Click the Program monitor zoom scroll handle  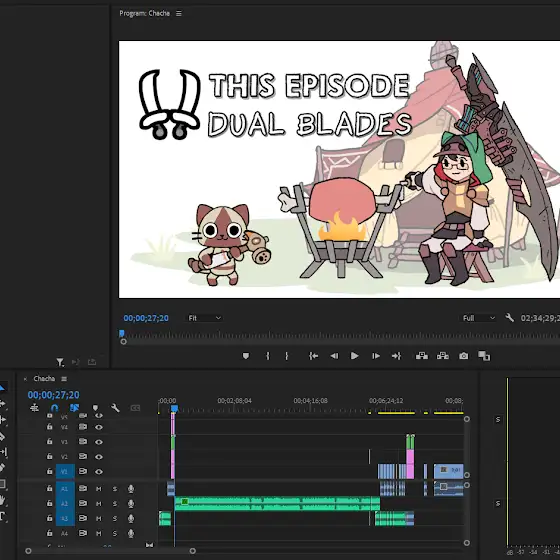124,341
